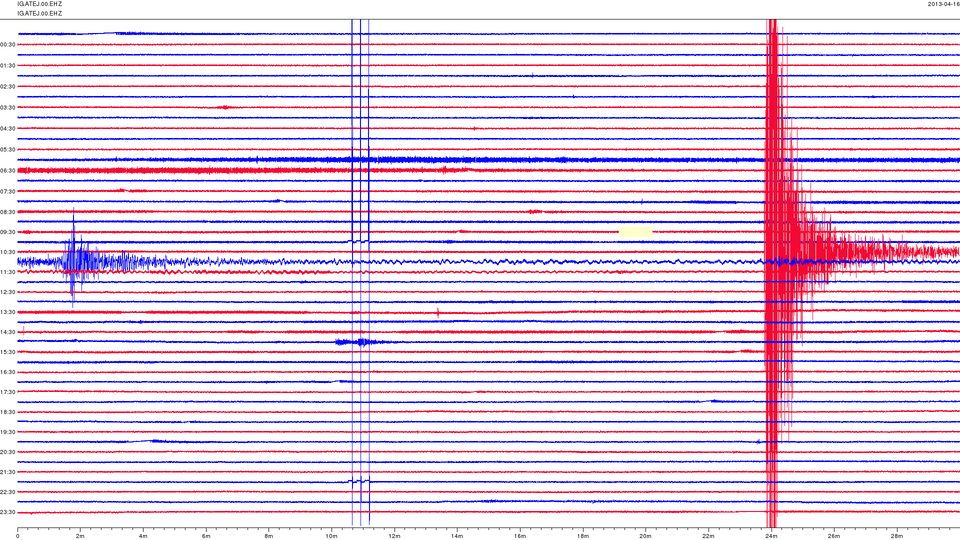Image resolution: width=960 pixels, height=540 pixels.
Task: Click the 07:30 time label
Action: [8, 192]
